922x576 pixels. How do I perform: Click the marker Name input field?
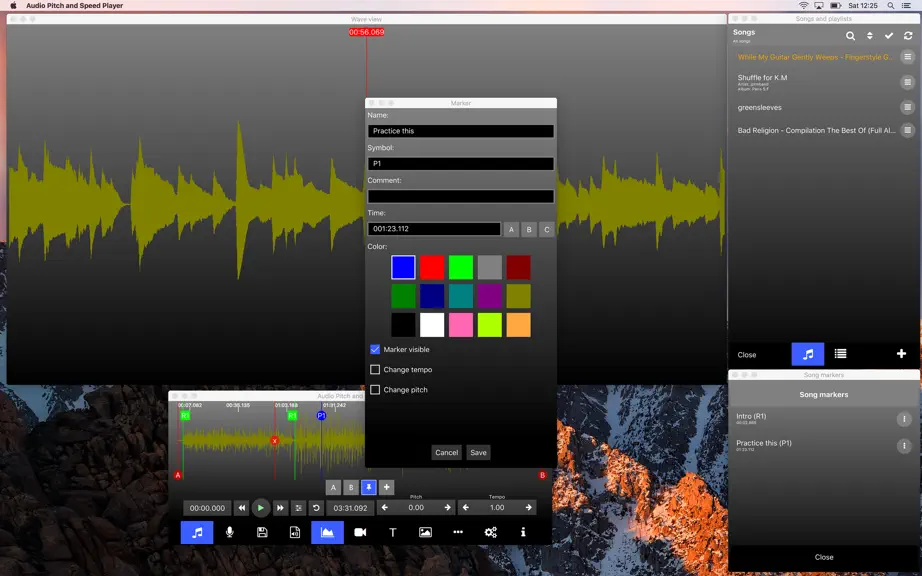[460, 131]
